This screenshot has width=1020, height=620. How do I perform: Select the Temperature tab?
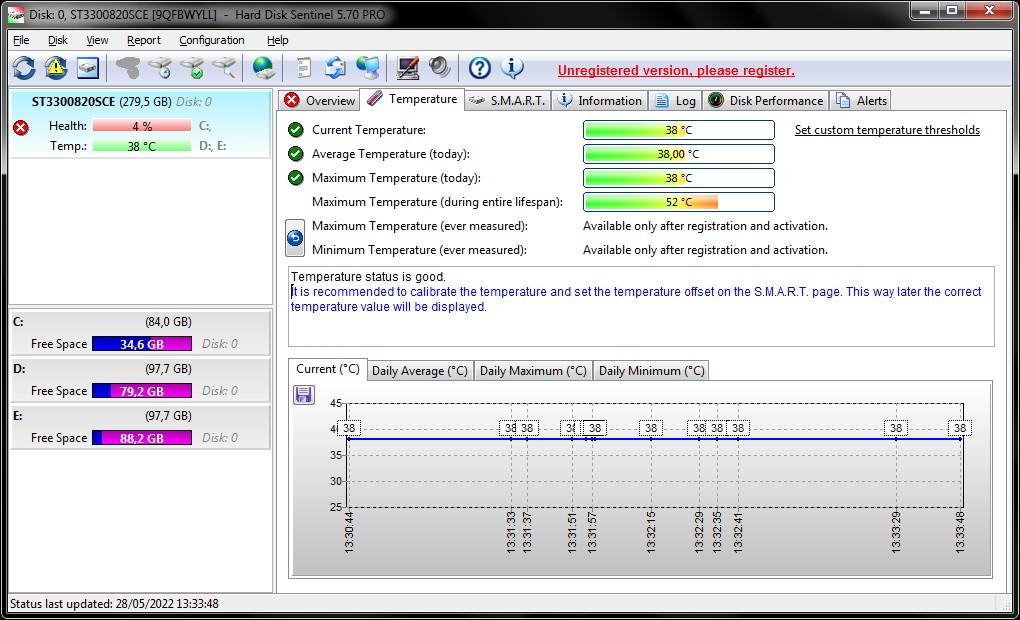412,99
